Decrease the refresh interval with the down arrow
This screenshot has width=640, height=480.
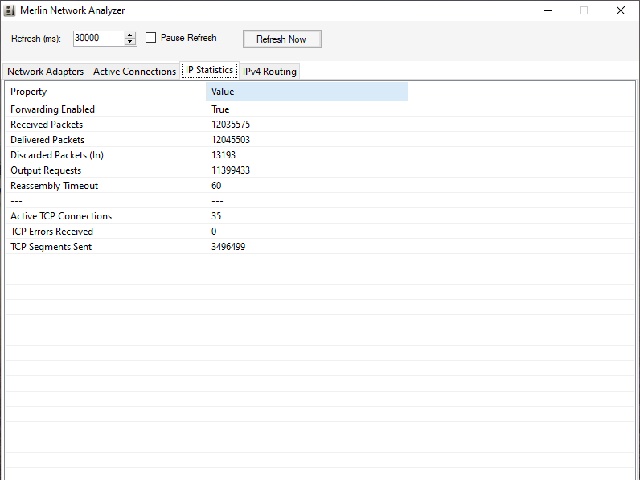coord(130,42)
